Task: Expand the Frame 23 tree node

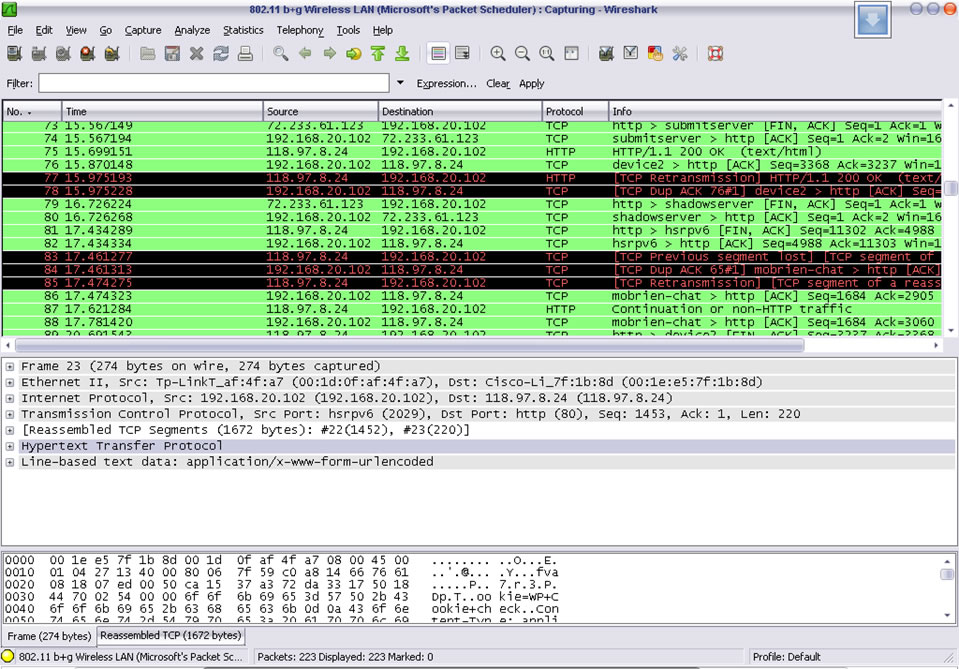Action: 10,366
